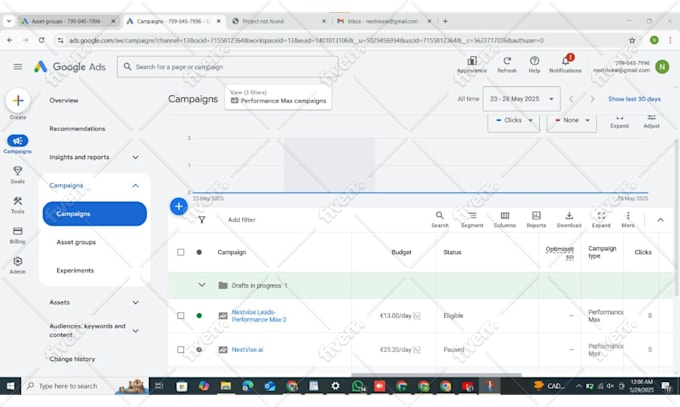The width and height of the screenshot is (680, 407).
Task: Check the NextVise.ai row checkbox
Action: point(181,349)
